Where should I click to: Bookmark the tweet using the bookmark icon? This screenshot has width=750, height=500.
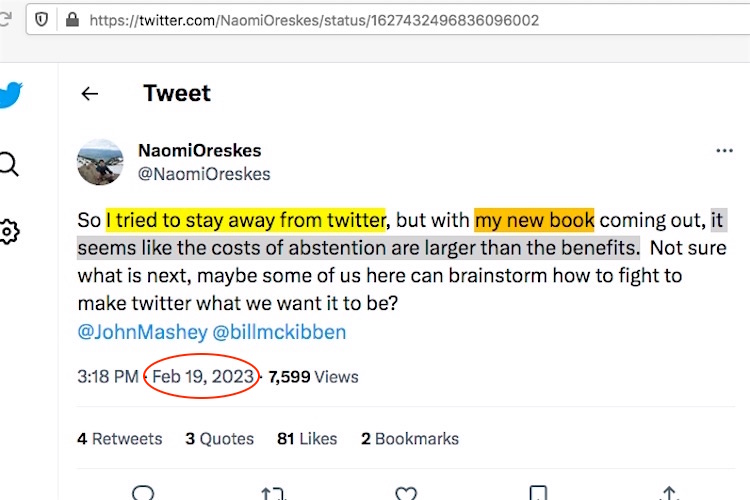coord(538,493)
